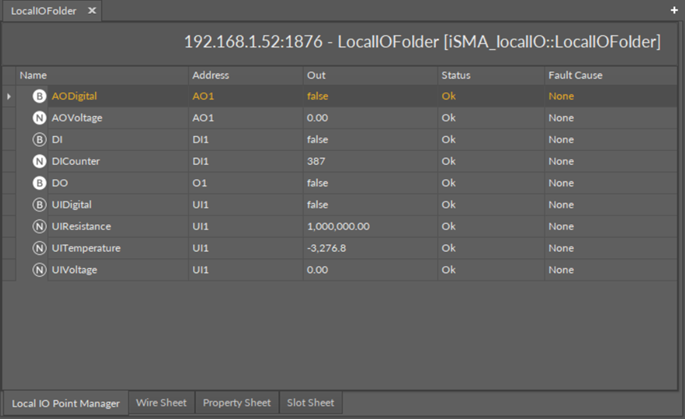Close the LocalIOFolder tab
The width and height of the screenshot is (685, 419).
[91, 10]
